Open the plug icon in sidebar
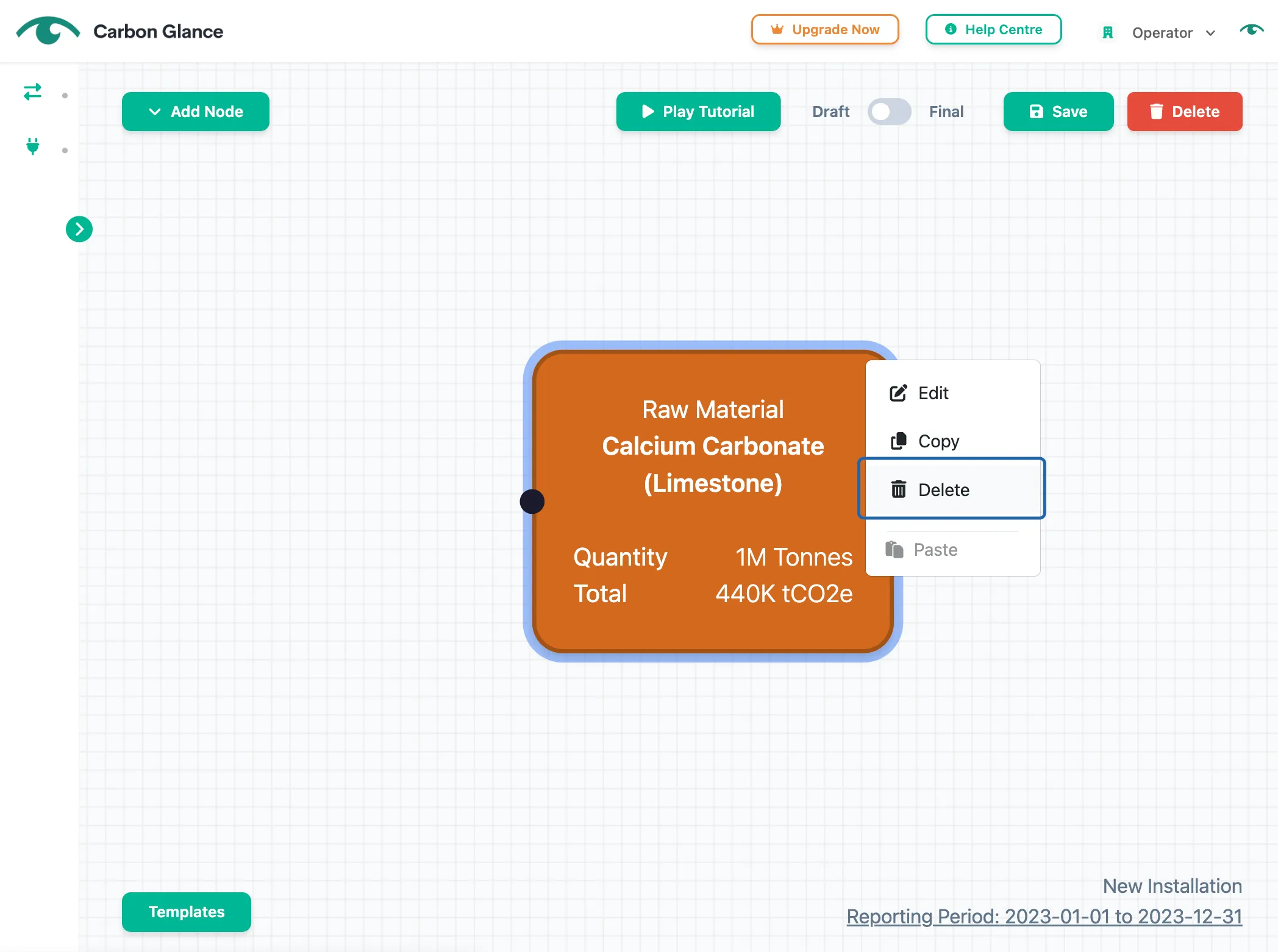This screenshot has width=1278, height=952. (33, 146)
